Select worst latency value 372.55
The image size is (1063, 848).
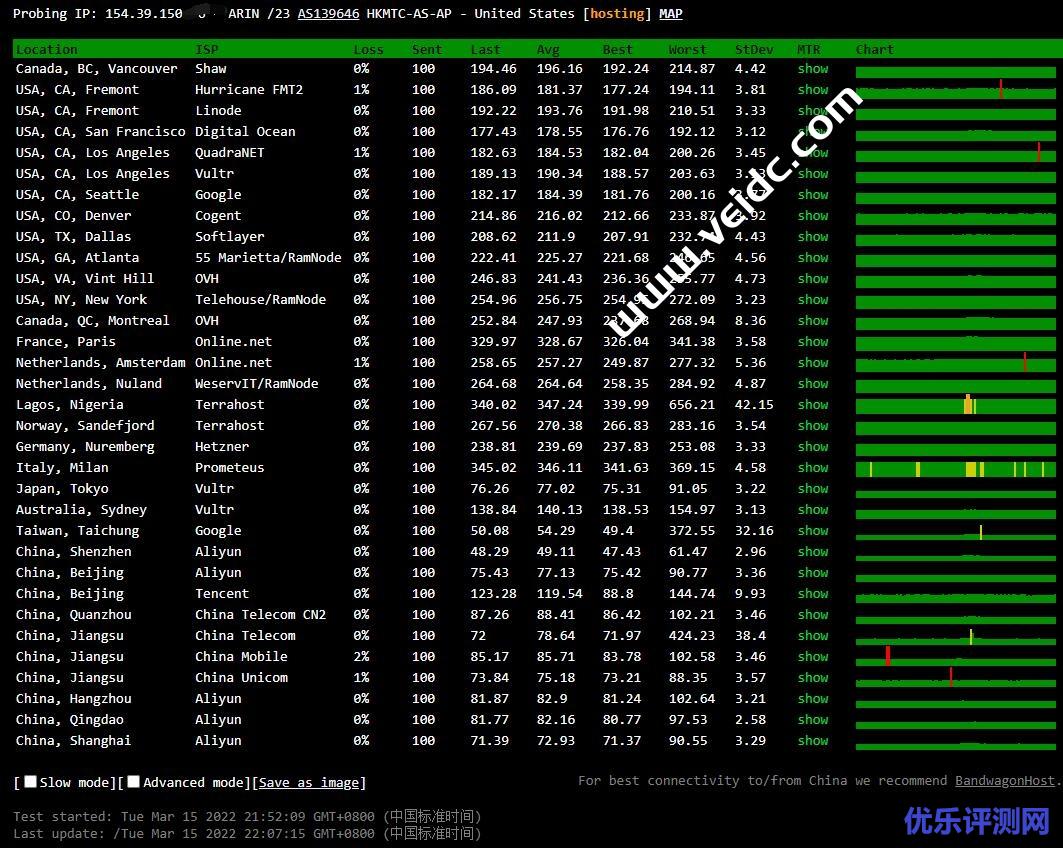(691, 531)
